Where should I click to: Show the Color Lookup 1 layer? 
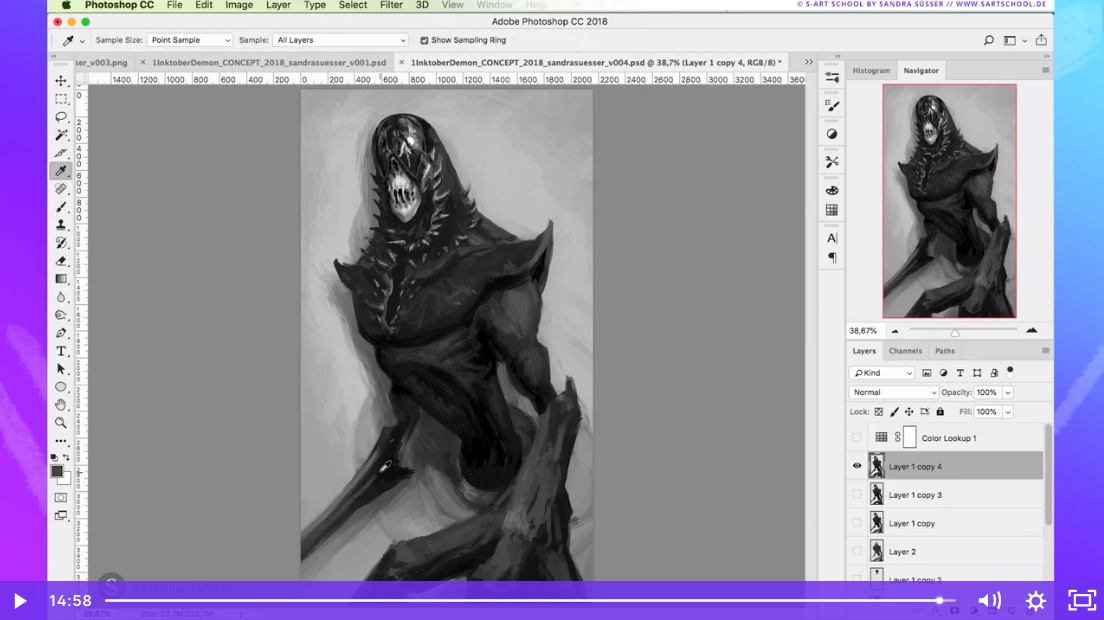tap(857, 438)
